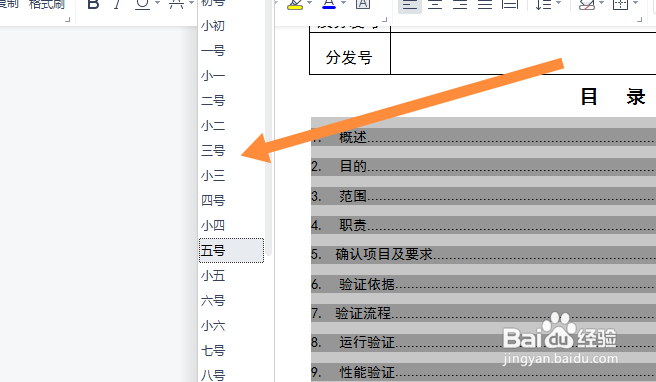Viewport: 656px width, 382px height.
Task: Apply table borders icon
Action: tap(620, 4)
